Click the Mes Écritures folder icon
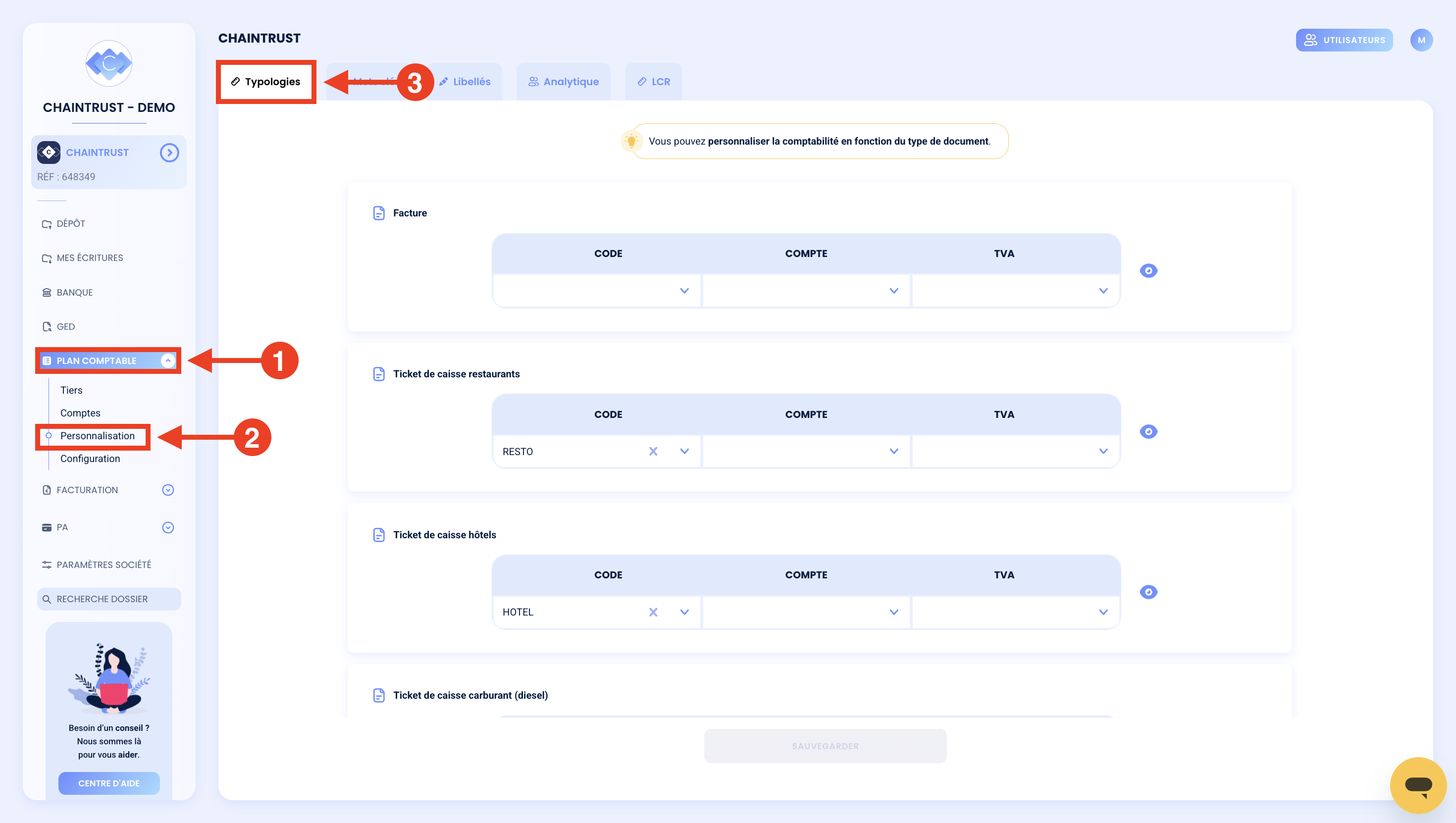This screenshot has height=823, width=1456. click(47, 258)
